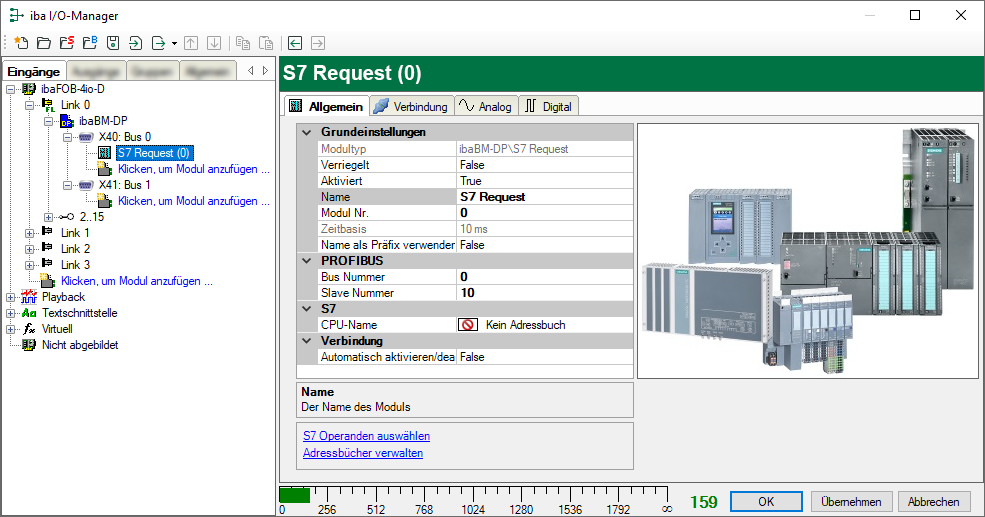The image size is (985, 517).
Task: Collapse the Grundeinstellungen property group
Action: tap(307, 132)
